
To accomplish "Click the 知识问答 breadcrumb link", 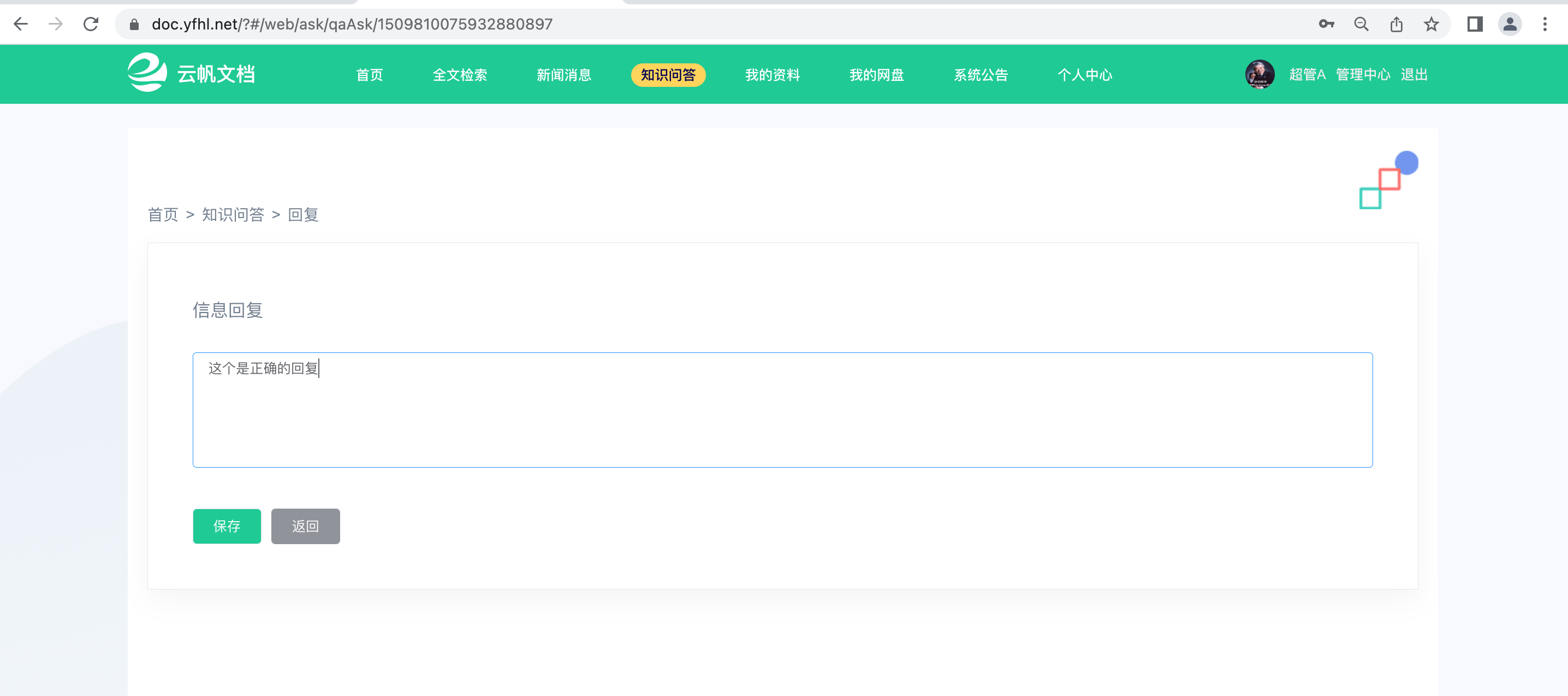I will [233, 214].
